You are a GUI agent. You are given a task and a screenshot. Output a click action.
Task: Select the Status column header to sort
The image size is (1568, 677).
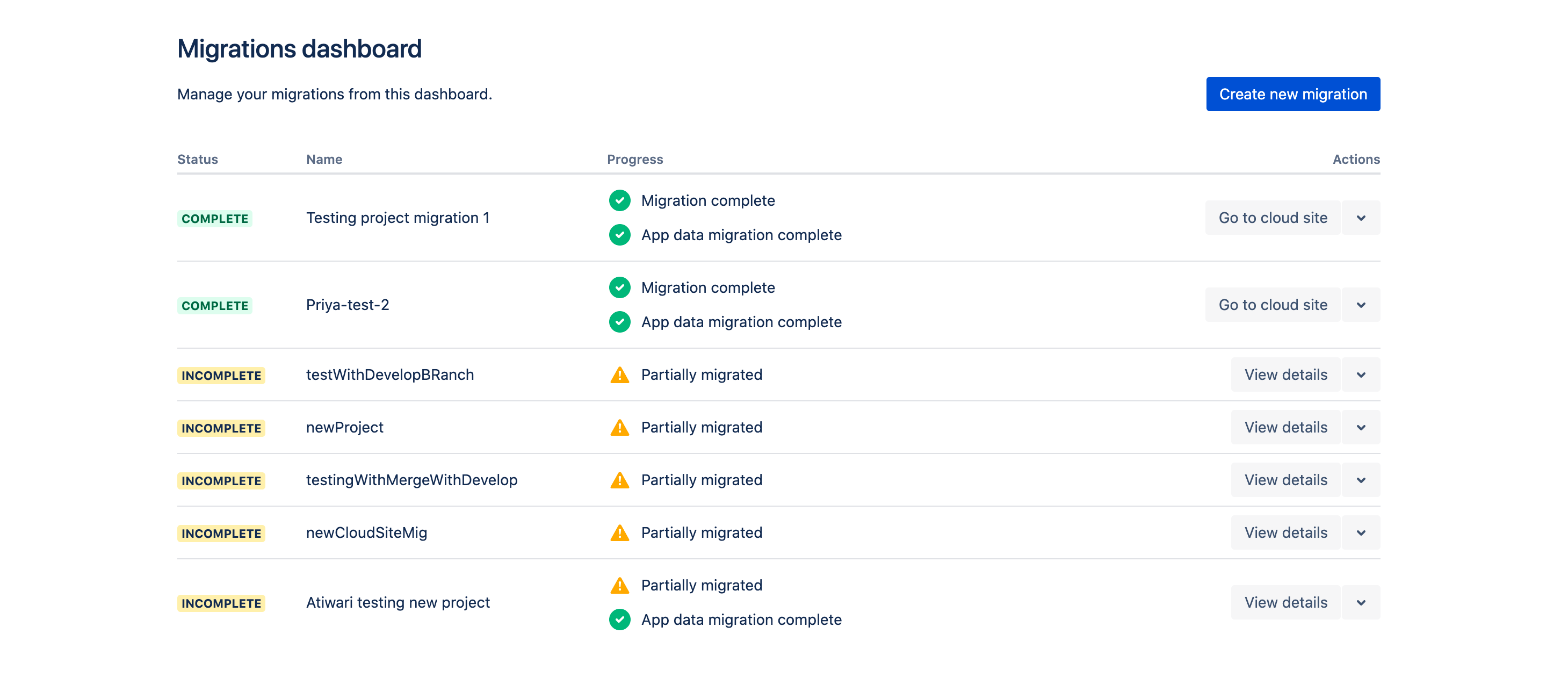pyautogui.click(x=197, y=159)
